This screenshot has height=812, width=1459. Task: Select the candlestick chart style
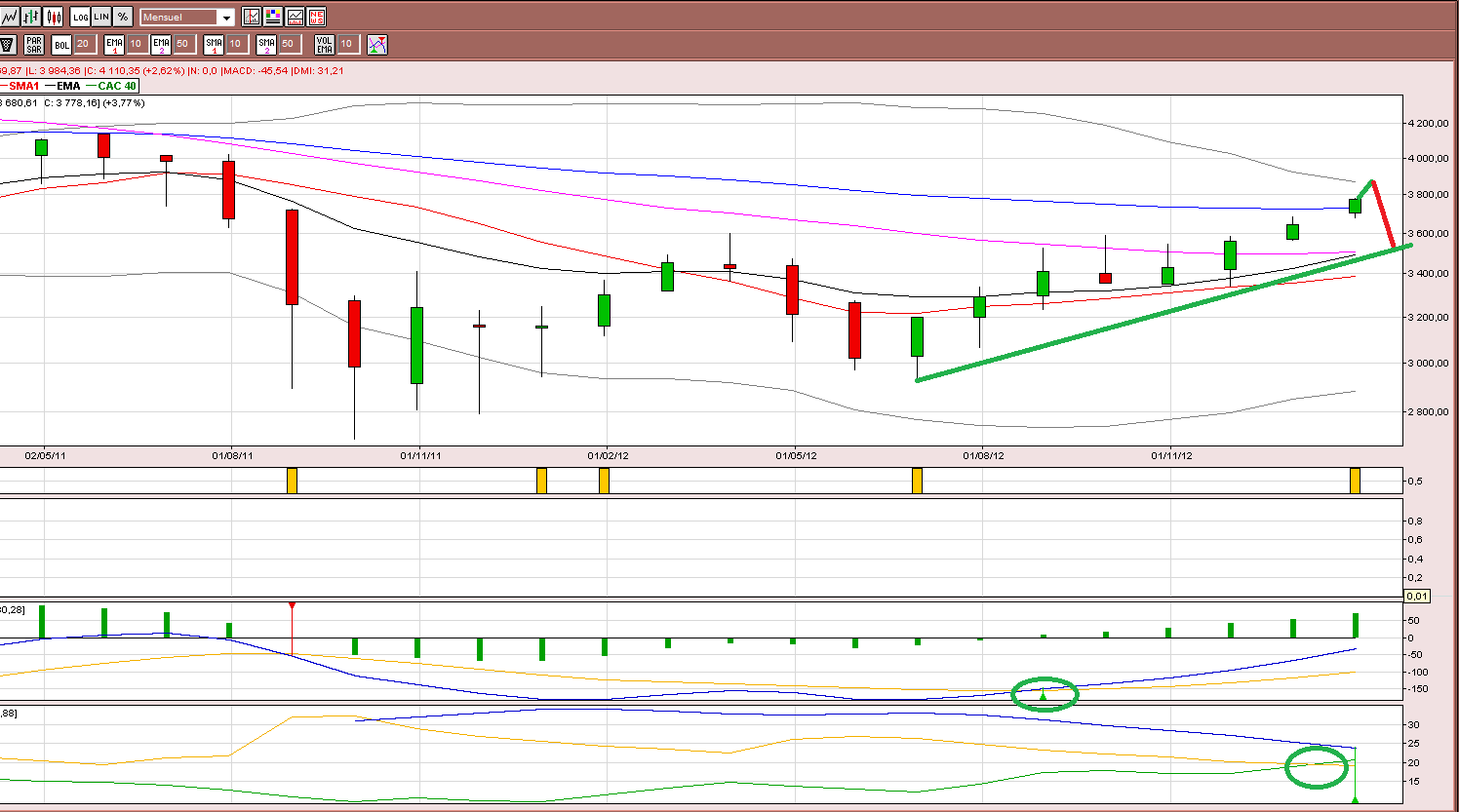[53, 17]
